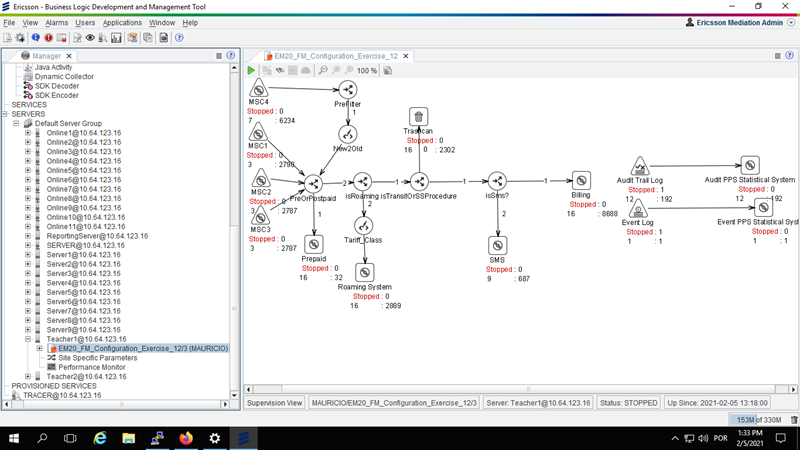The image size is (800, 450).
Task: Select the SMS distributor node
Action: point(497,245)
